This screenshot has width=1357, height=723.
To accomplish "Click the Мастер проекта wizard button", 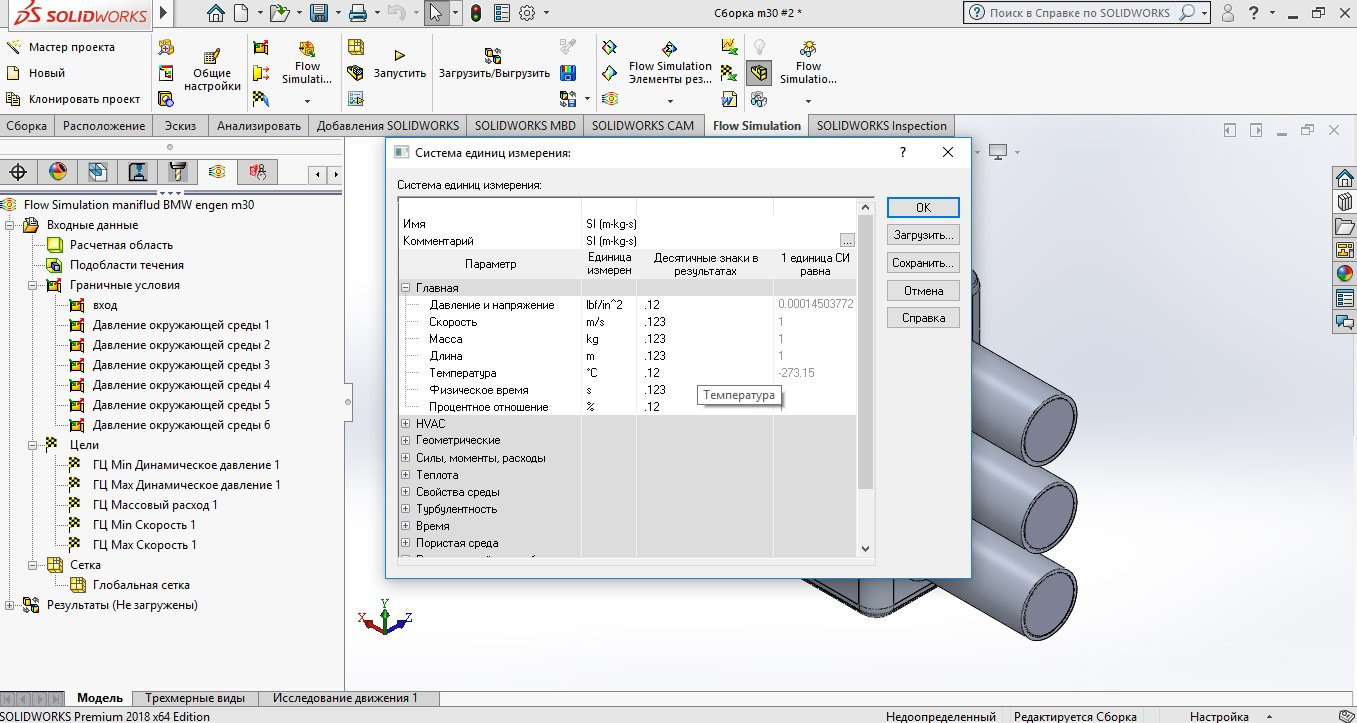I will 61,47.
